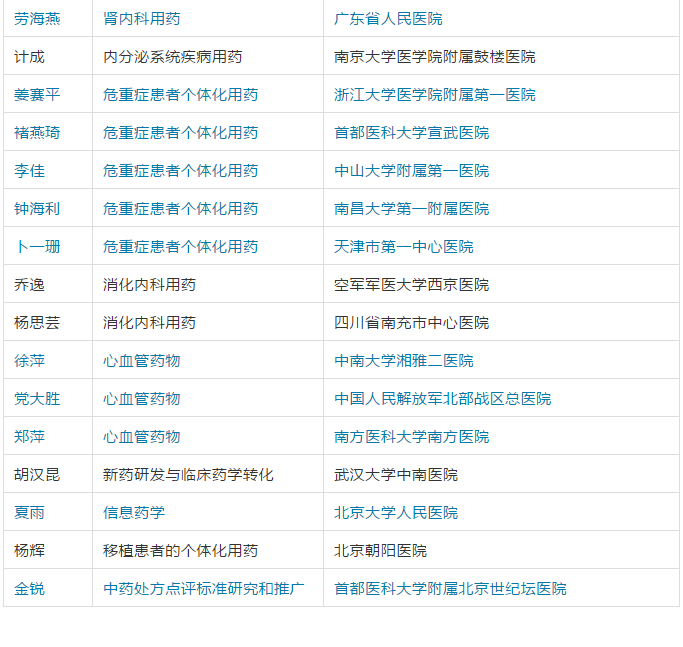Select 南京大学医学院附属鼓楼医院 text
Screen dimensions: 683x647
pyautogui.click(x=435, y=57)
